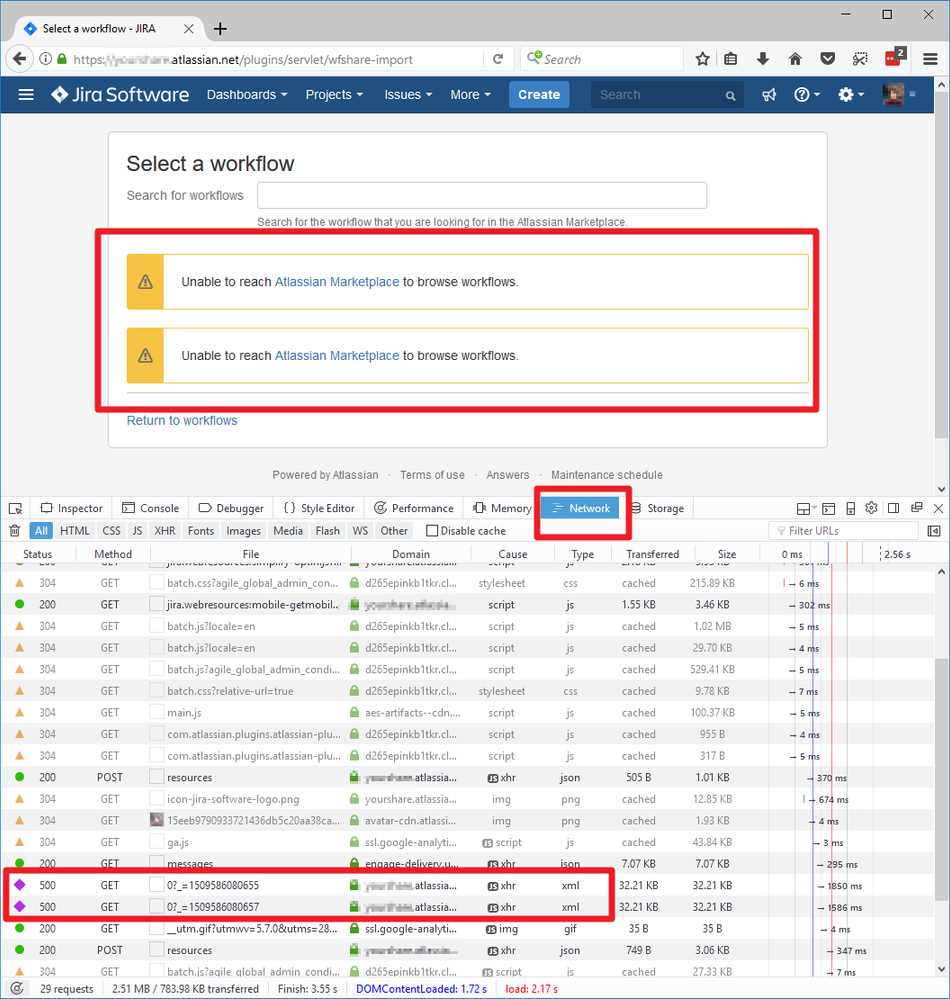The width and height of the screenshot is (950, 999).
Task: Toggle split console icon in devtools
Action: (828, 508)
